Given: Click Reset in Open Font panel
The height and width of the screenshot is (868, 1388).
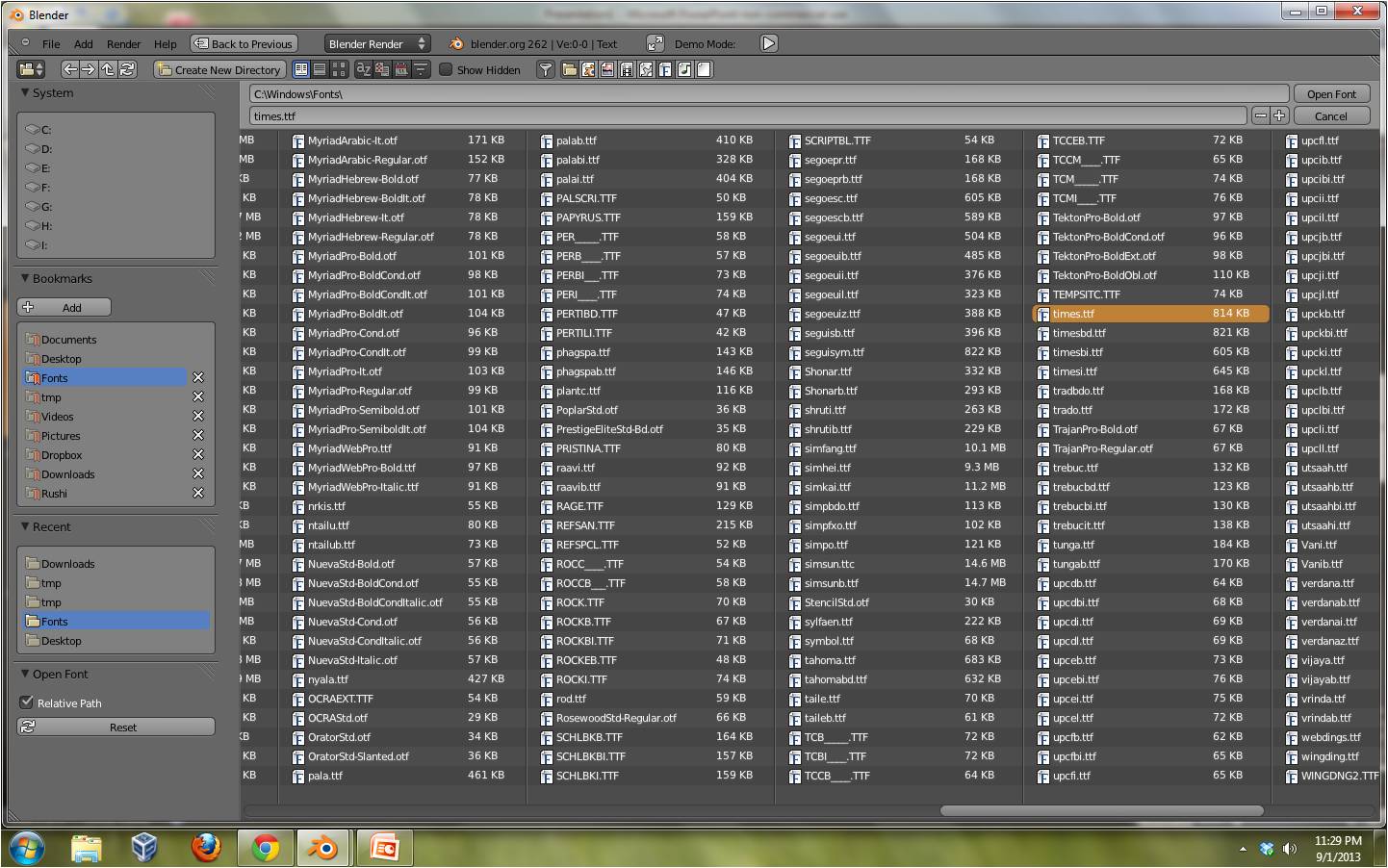Looking at the screenshot, I should [116, 728].
